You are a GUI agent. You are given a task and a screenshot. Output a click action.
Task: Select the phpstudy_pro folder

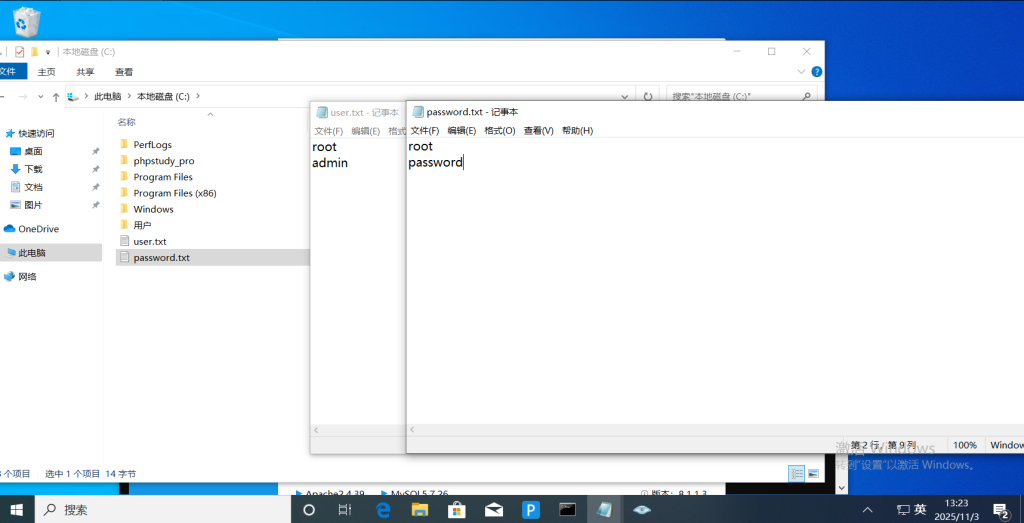(x=163, y=161)
